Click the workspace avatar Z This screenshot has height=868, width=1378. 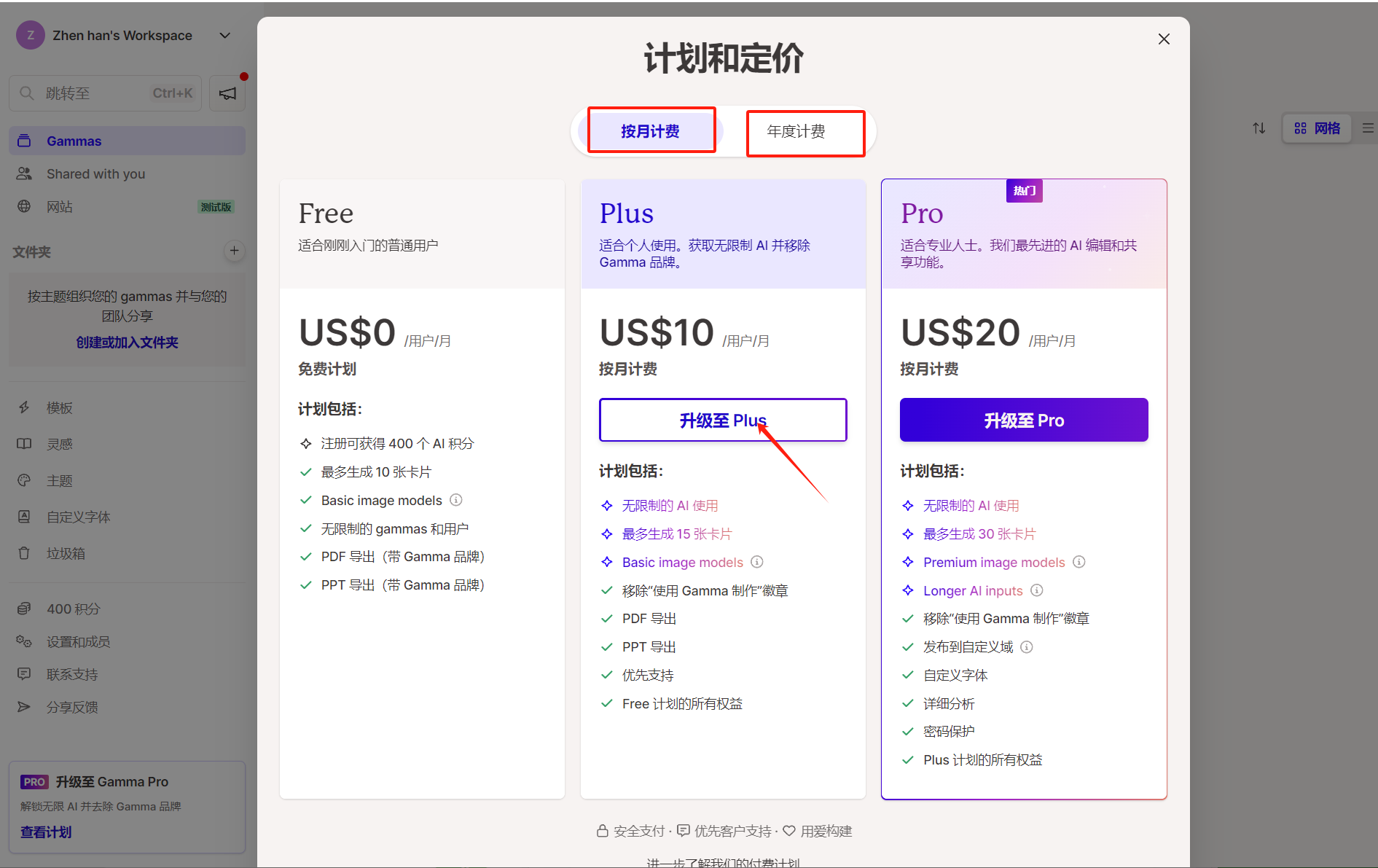31,35
